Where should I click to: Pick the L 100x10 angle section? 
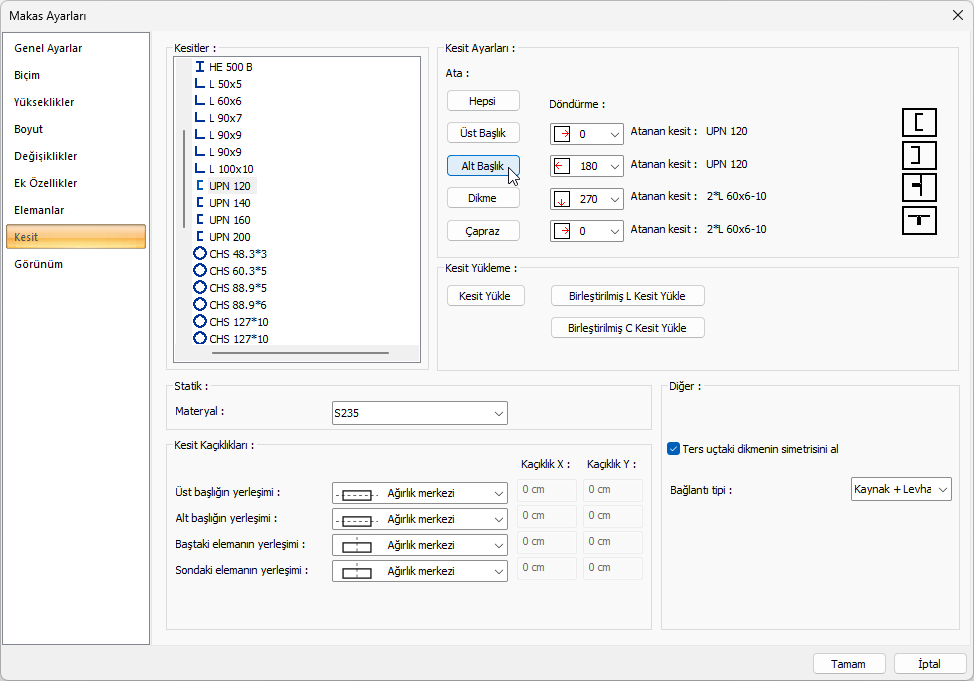230,169
